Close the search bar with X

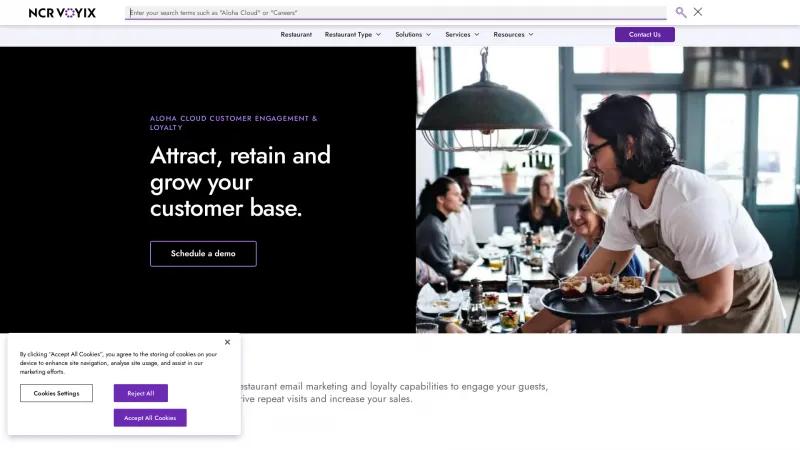click(x=698, y=12)
